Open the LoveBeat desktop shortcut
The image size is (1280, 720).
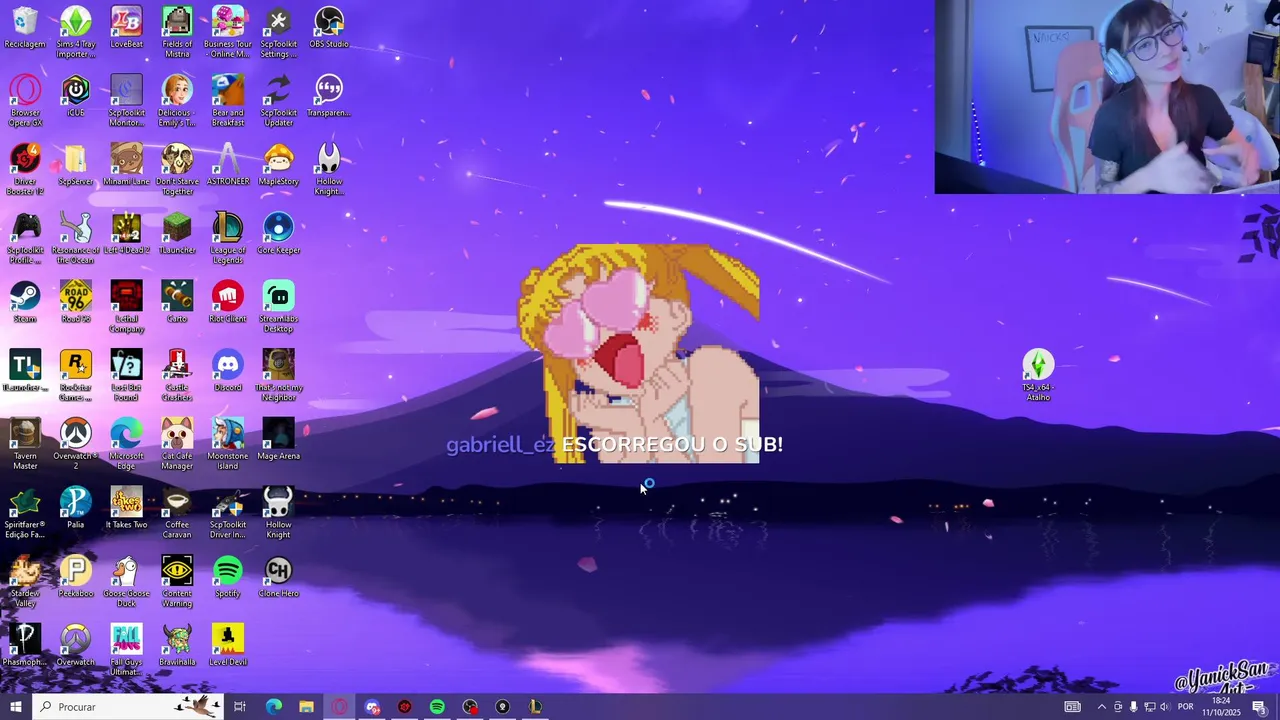coord(126,28)
